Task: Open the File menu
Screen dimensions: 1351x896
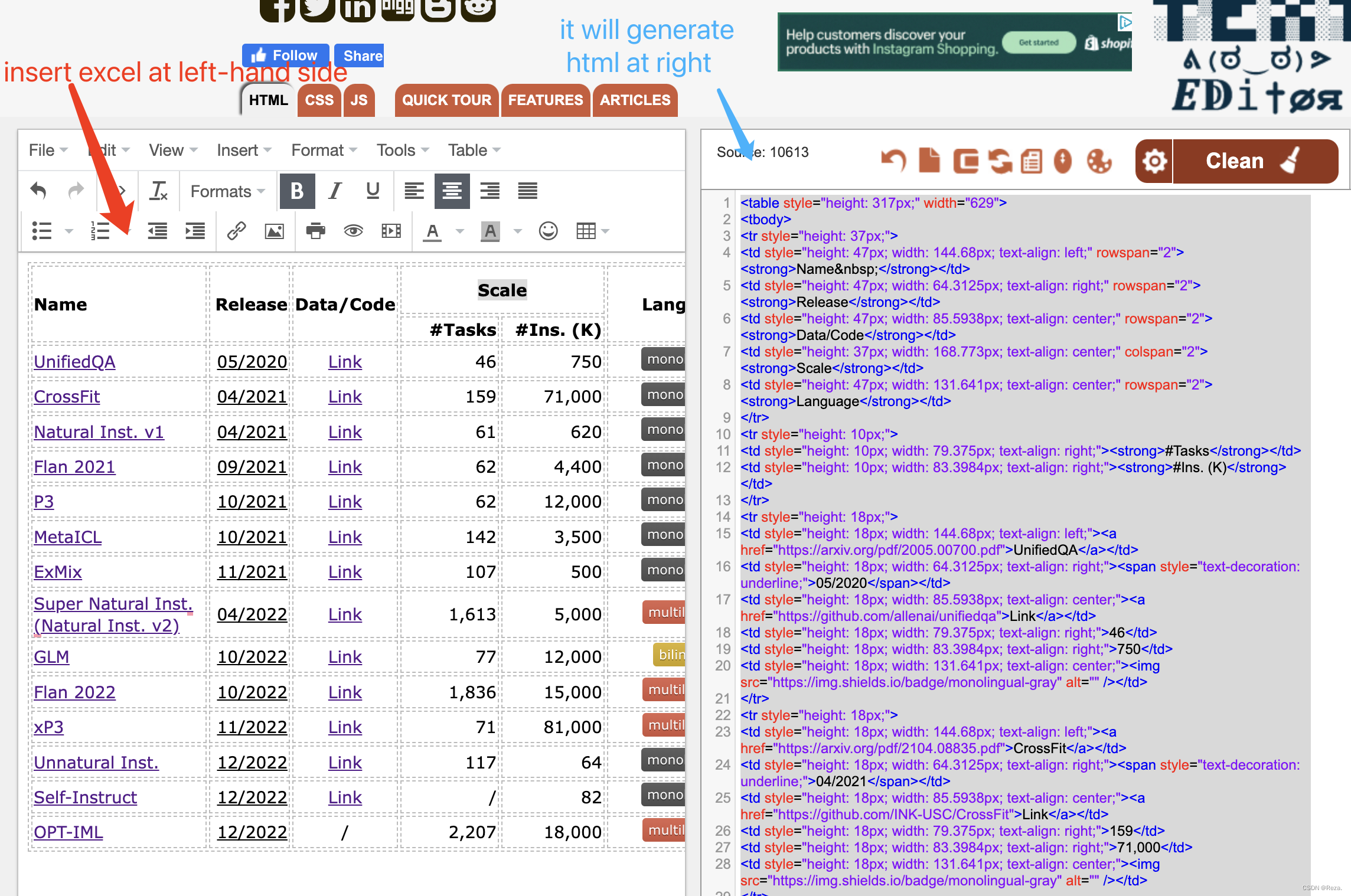Action: point(48,150)
